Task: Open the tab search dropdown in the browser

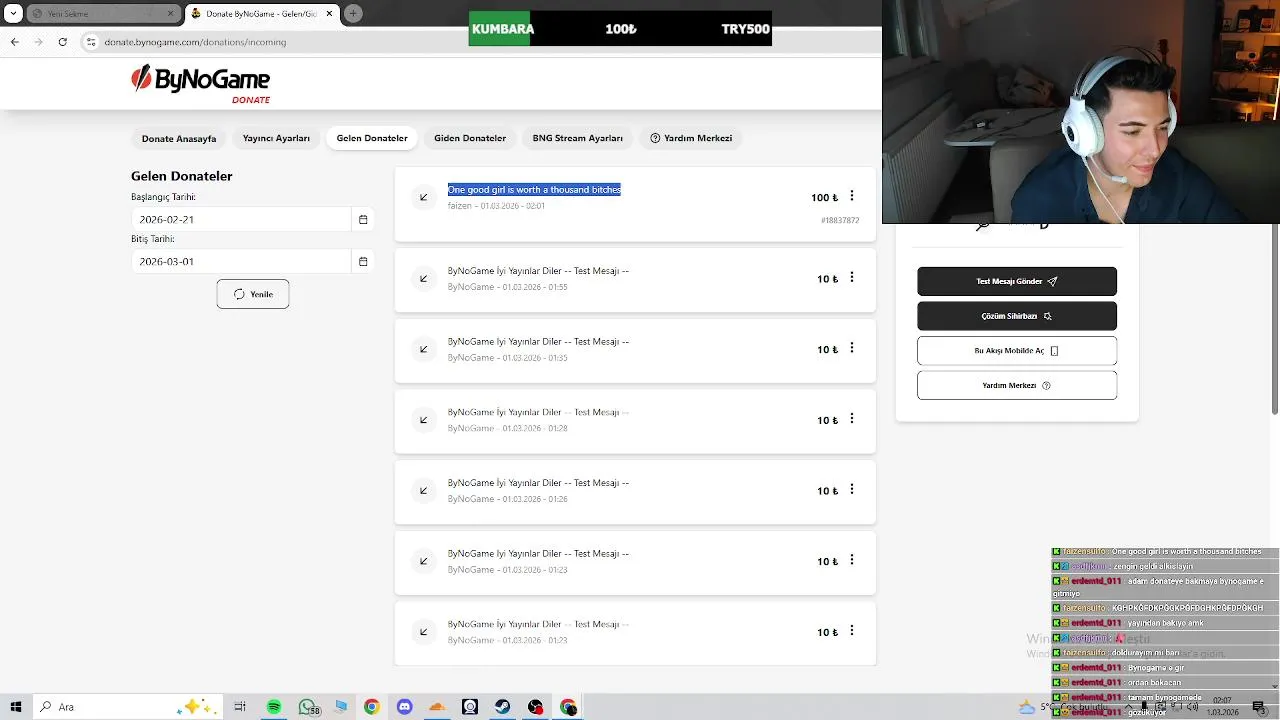Action: [13, 14]
